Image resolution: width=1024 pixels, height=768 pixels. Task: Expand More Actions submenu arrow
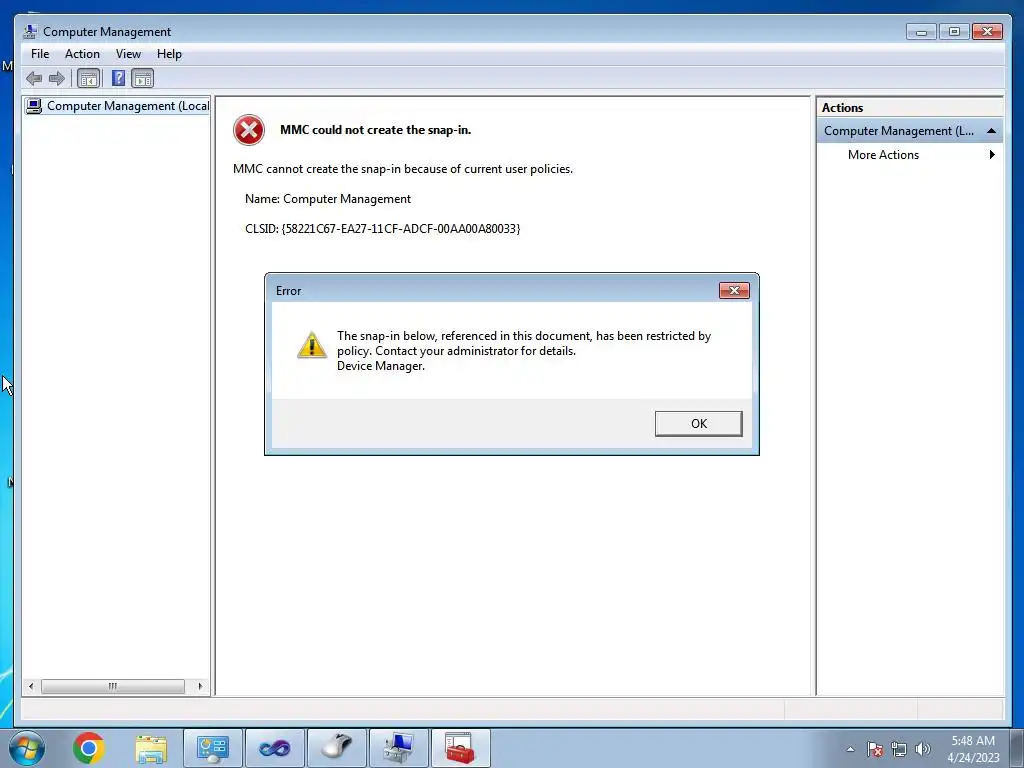(992, 155)
